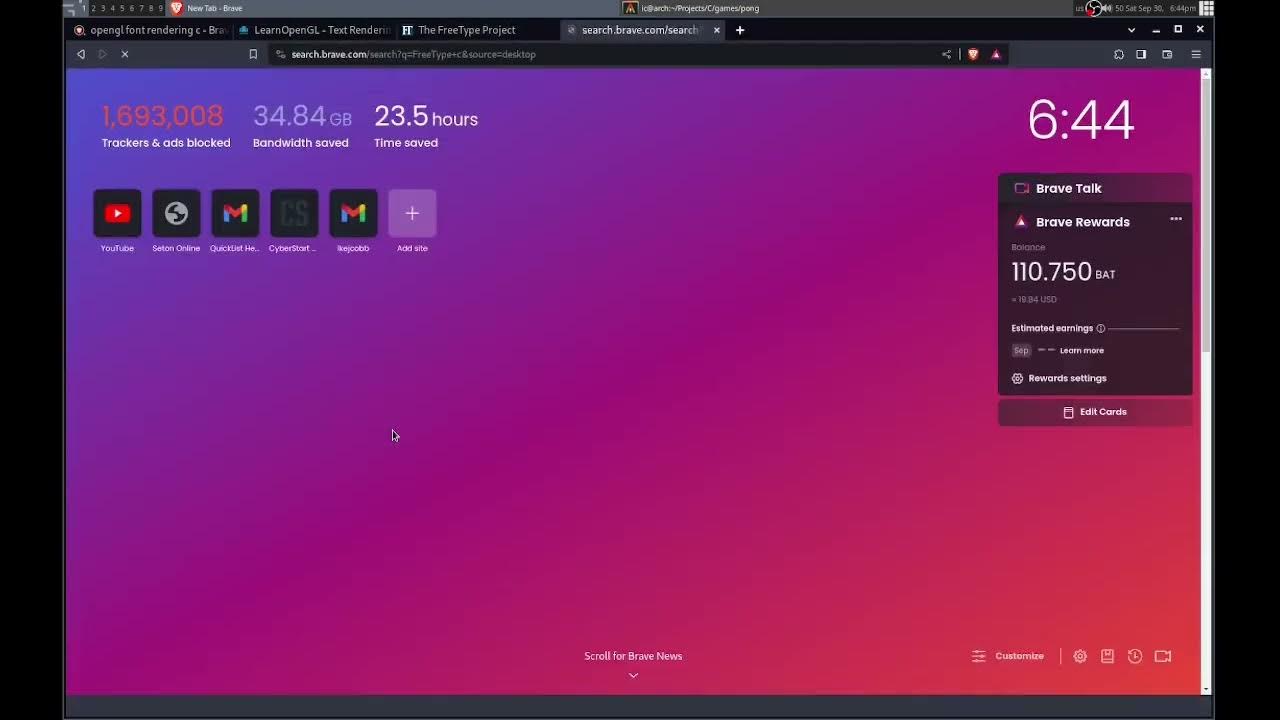Click the date and time in system tray
The width and height of the screenshot is (1280, 720).
(1155, 8)
